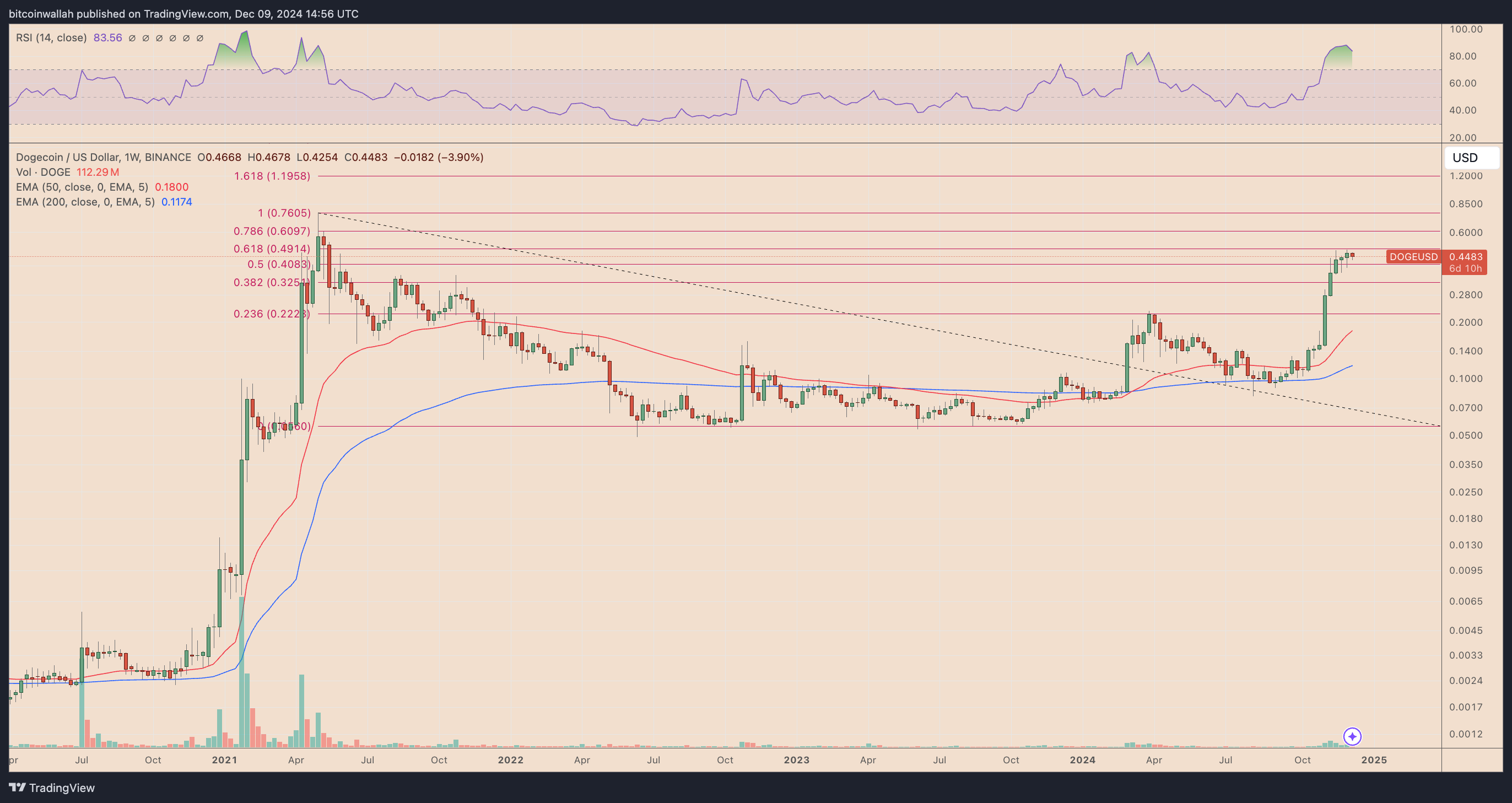The image size is (1512, 803).
Task: Select the high price H0.4678
Action: [x=269, y=157]
